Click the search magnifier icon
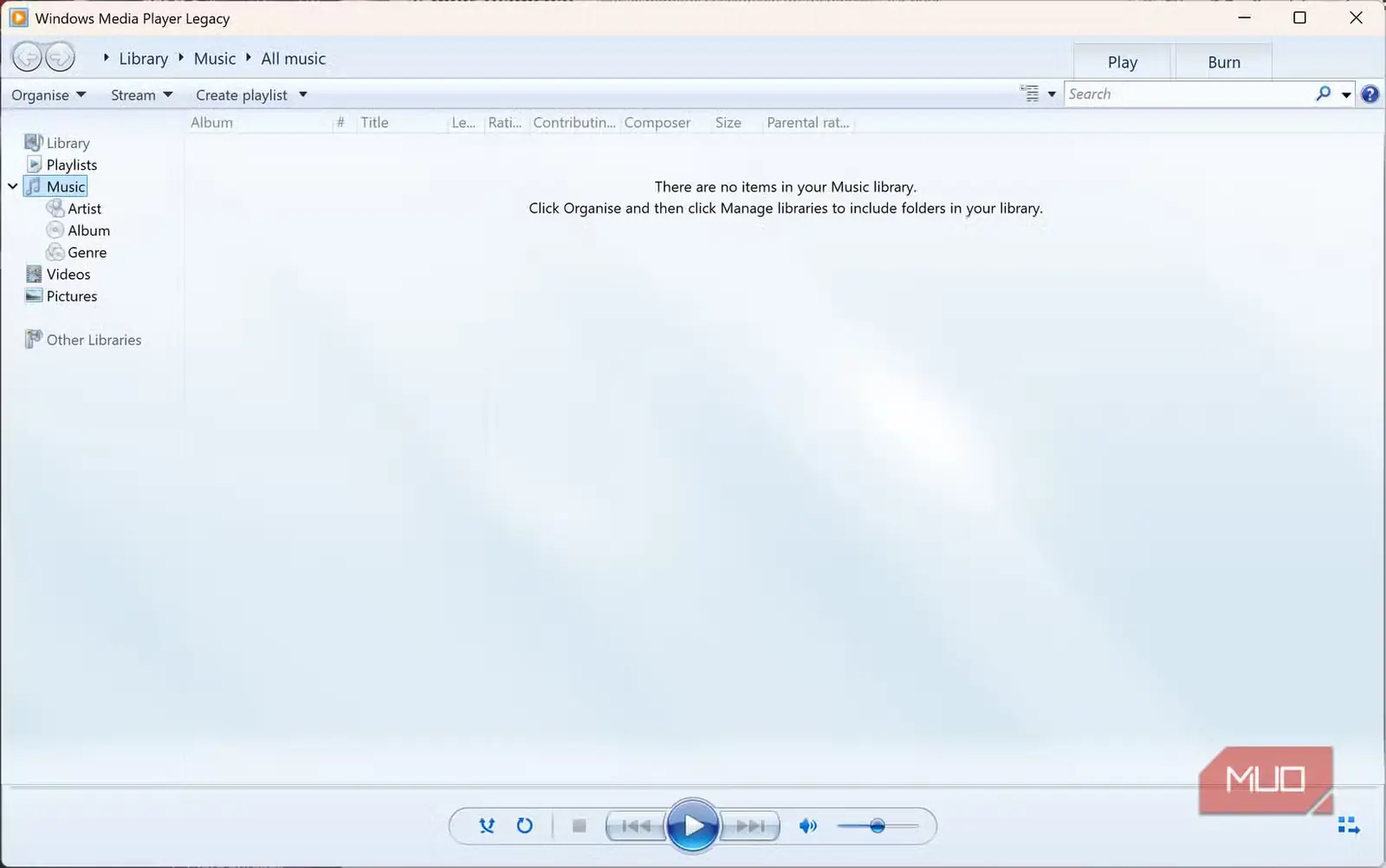Image resolution: width=1386 pixels, height=868 pixels. point(1324,94)
